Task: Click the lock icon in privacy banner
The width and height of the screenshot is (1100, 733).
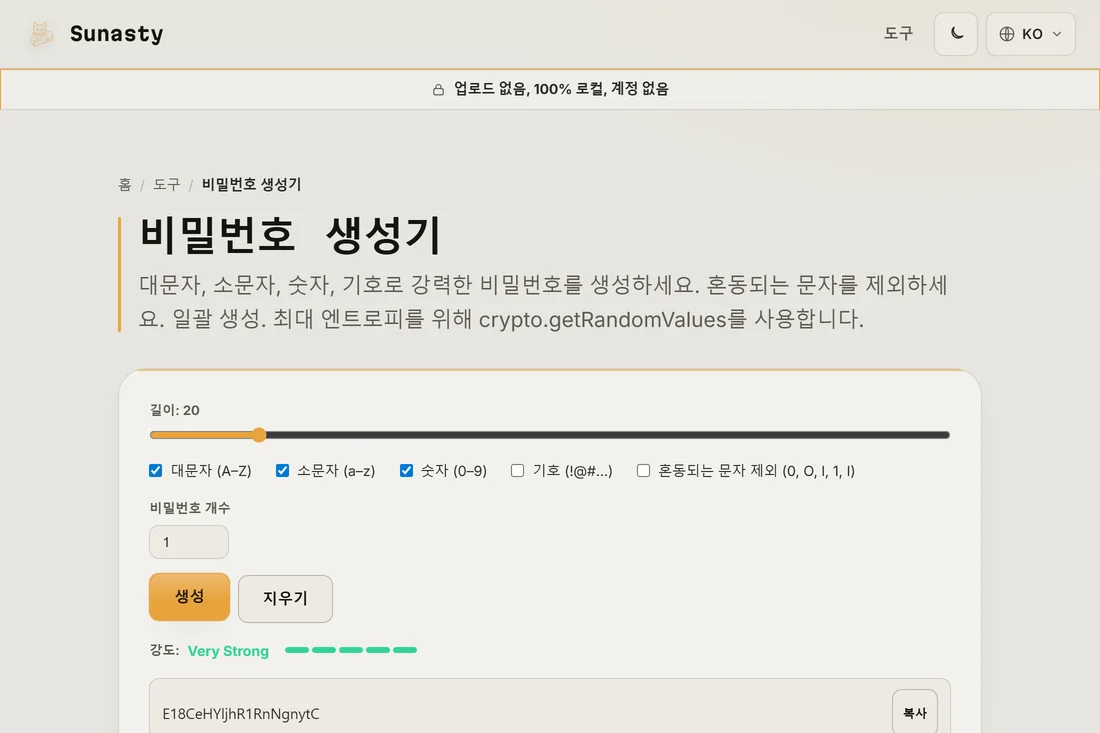Action: (438, 89)
